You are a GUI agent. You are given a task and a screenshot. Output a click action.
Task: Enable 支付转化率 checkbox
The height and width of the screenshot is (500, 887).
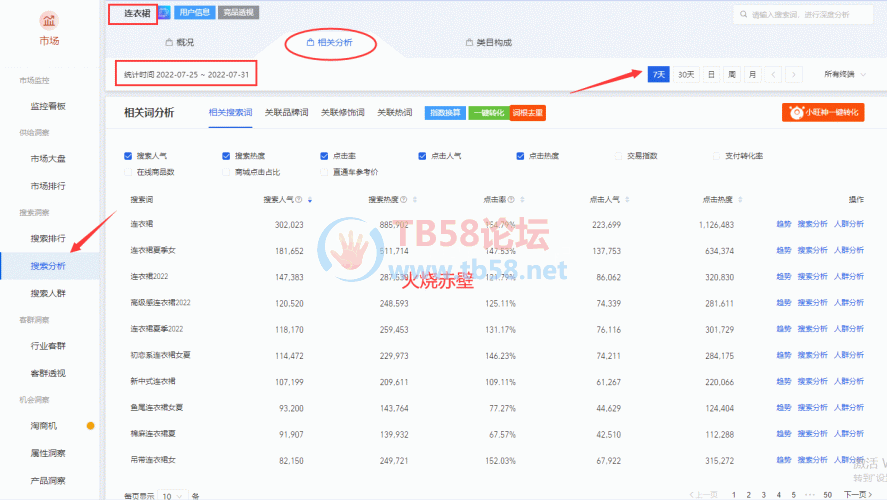(x=716, y=156)
